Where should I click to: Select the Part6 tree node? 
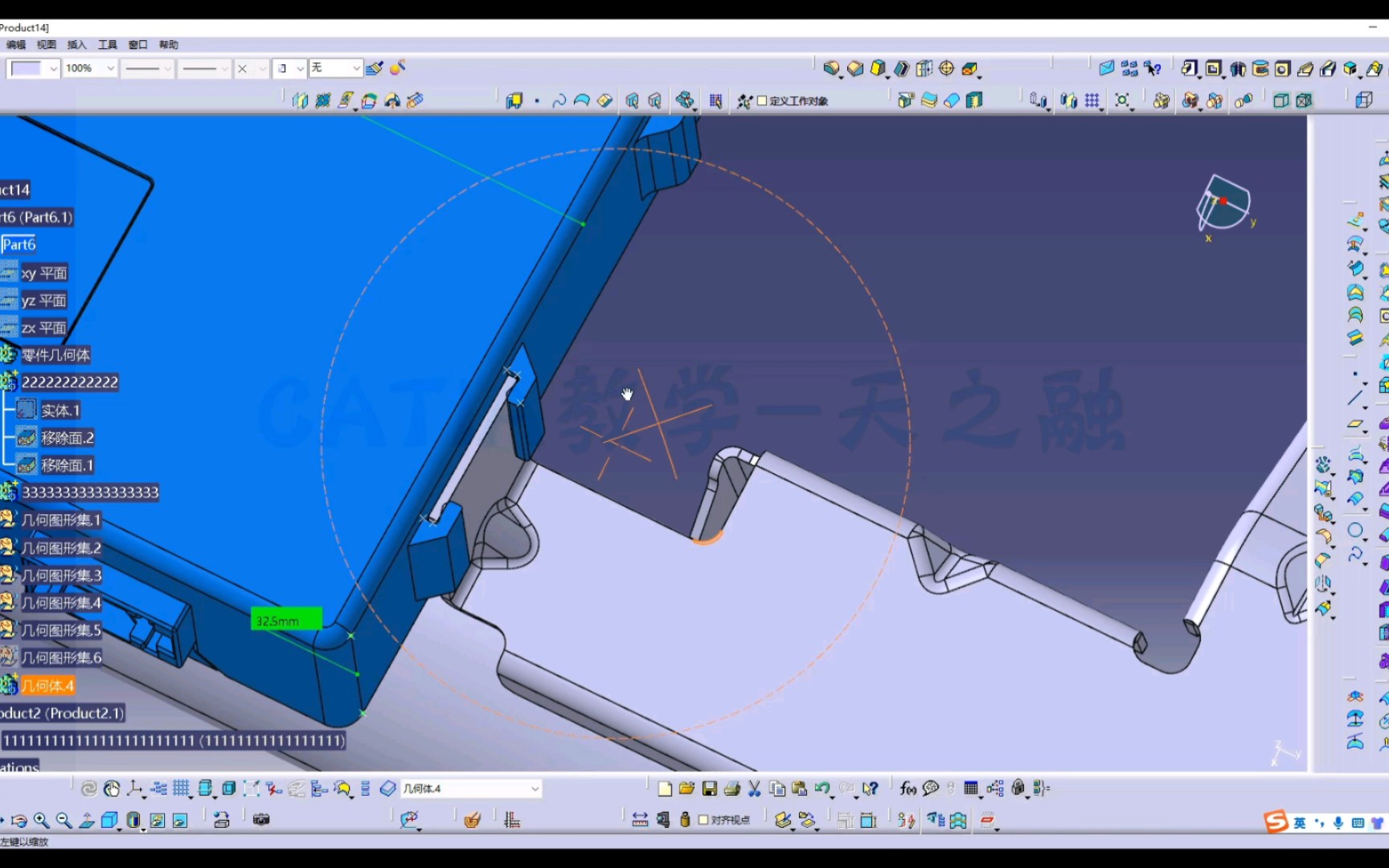(19, 244)
